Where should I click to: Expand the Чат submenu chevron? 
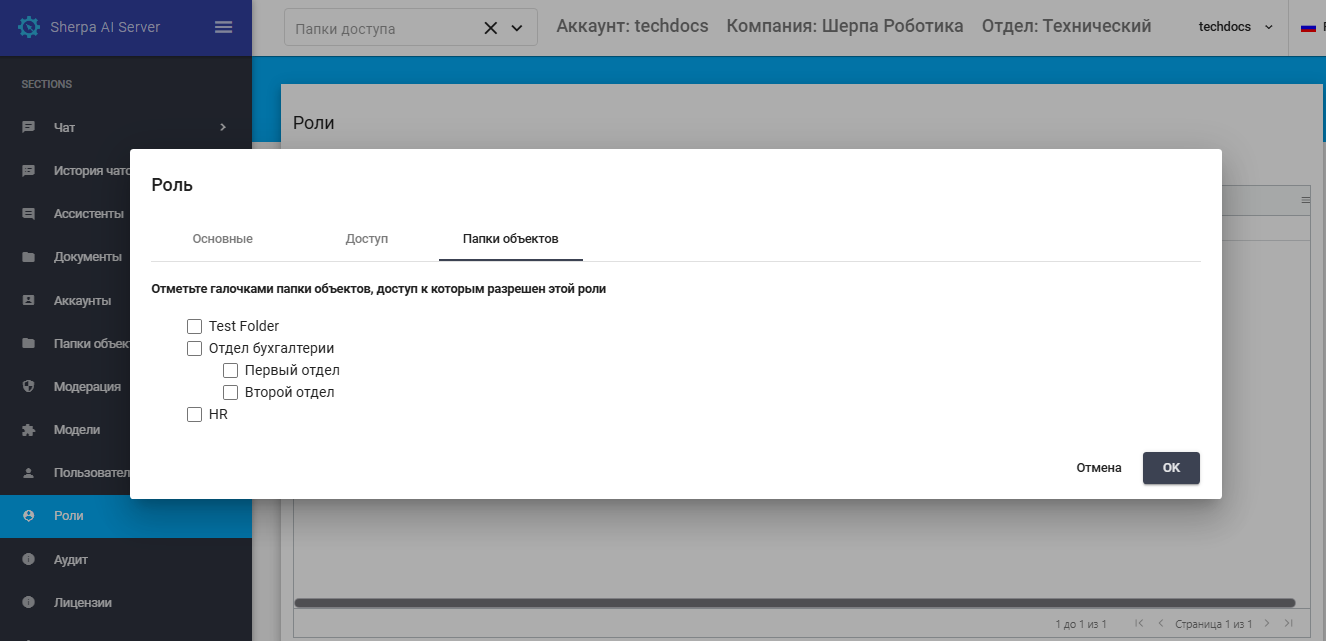223,127
